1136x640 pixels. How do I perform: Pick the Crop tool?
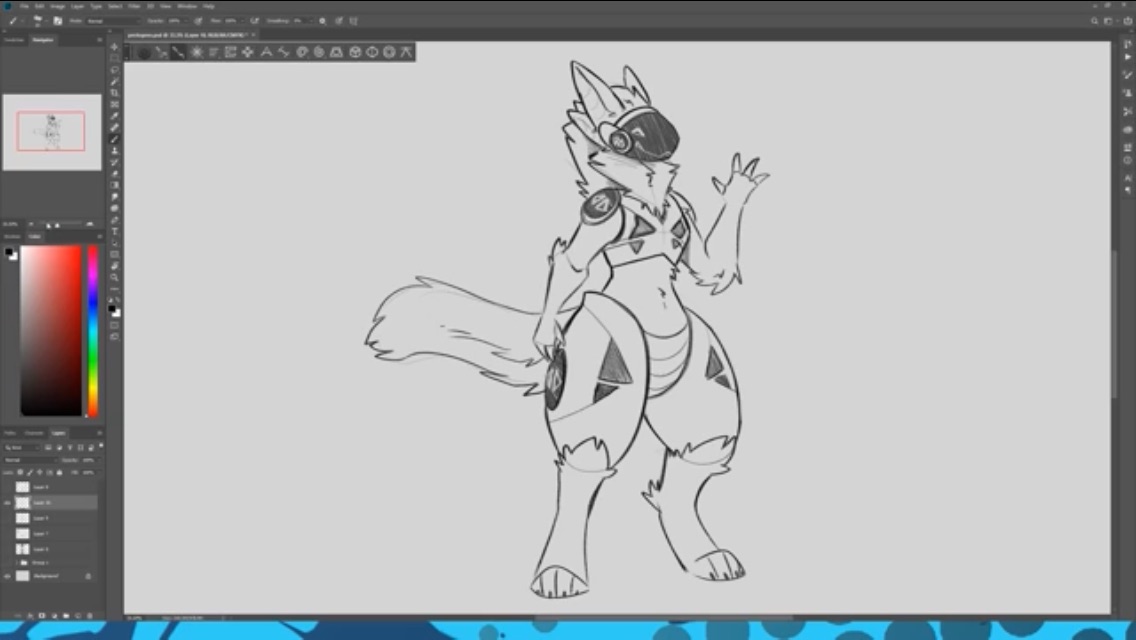point(115,93)
